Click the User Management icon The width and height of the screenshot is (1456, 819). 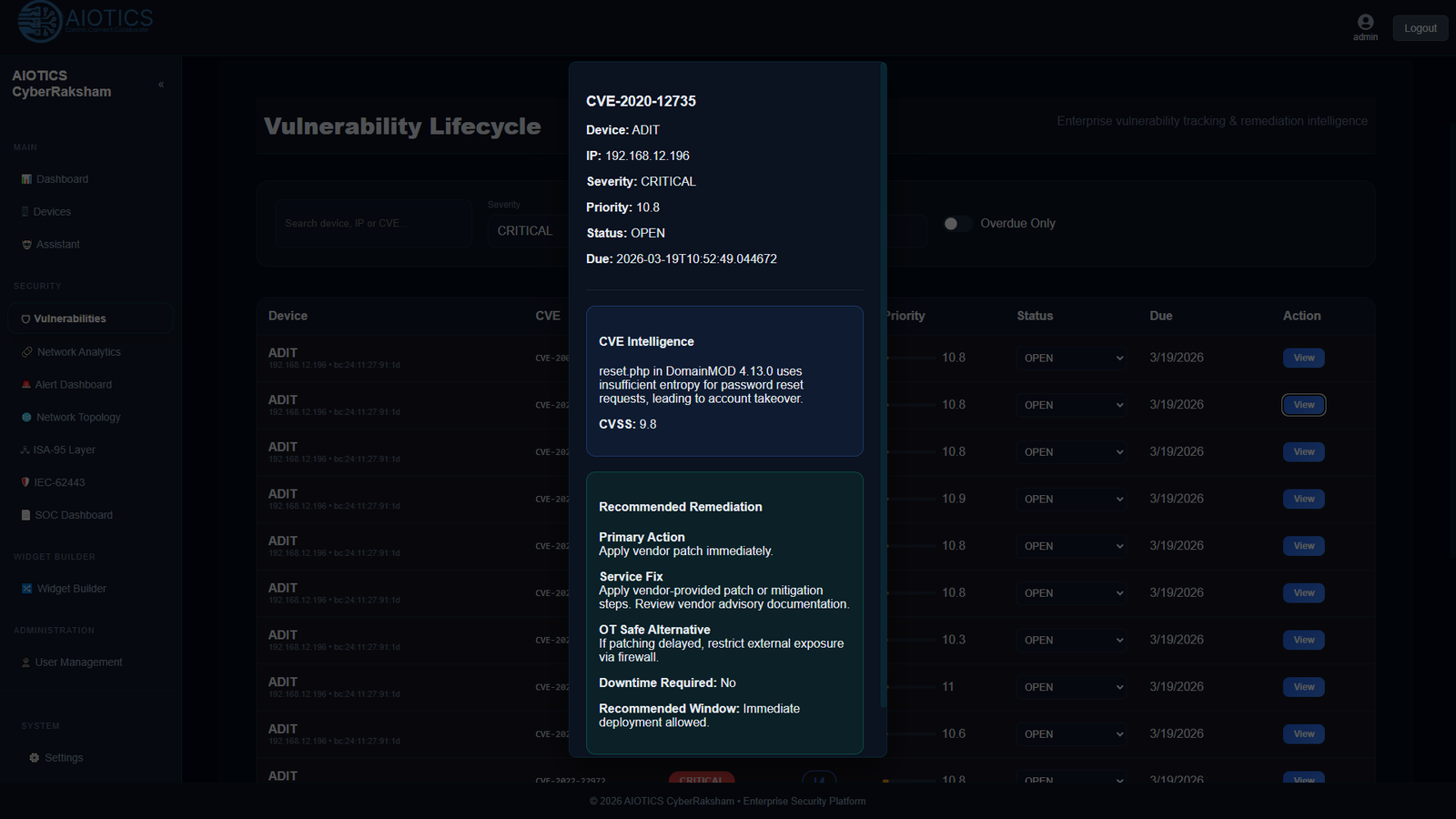coord(25,662)
